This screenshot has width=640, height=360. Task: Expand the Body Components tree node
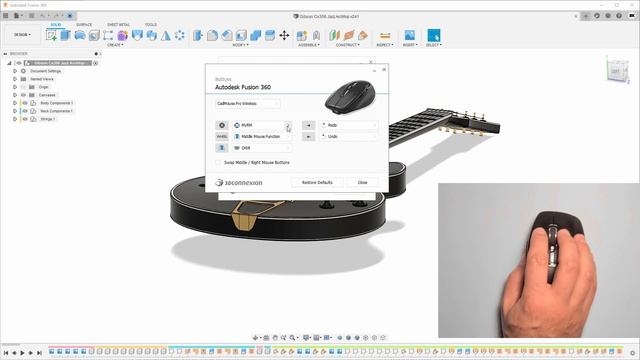tap(15, 103)
